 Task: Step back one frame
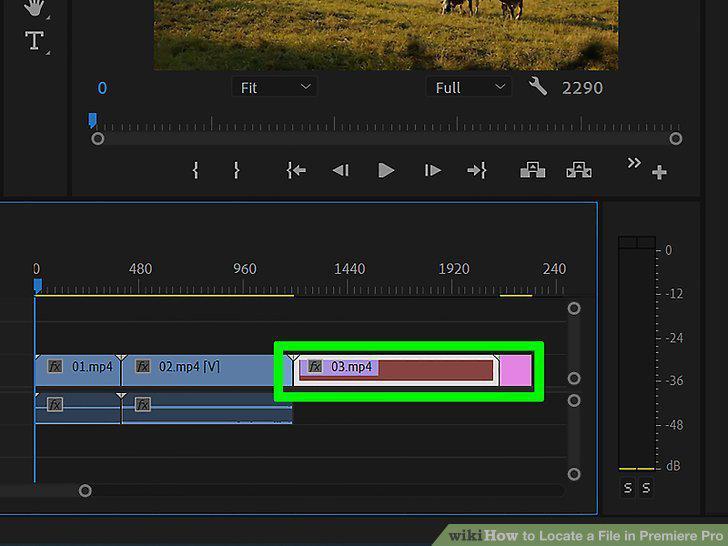coord(341,170)
